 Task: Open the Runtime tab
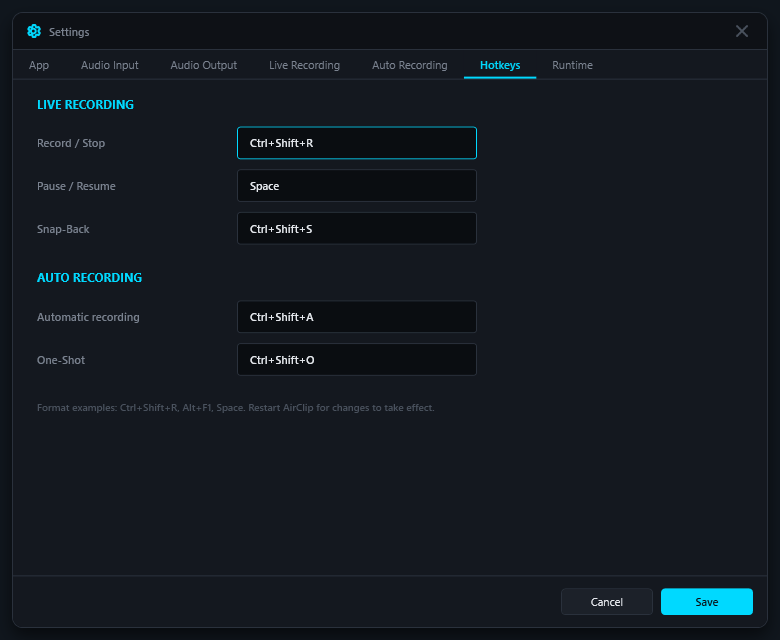click(x=572, y=65)
